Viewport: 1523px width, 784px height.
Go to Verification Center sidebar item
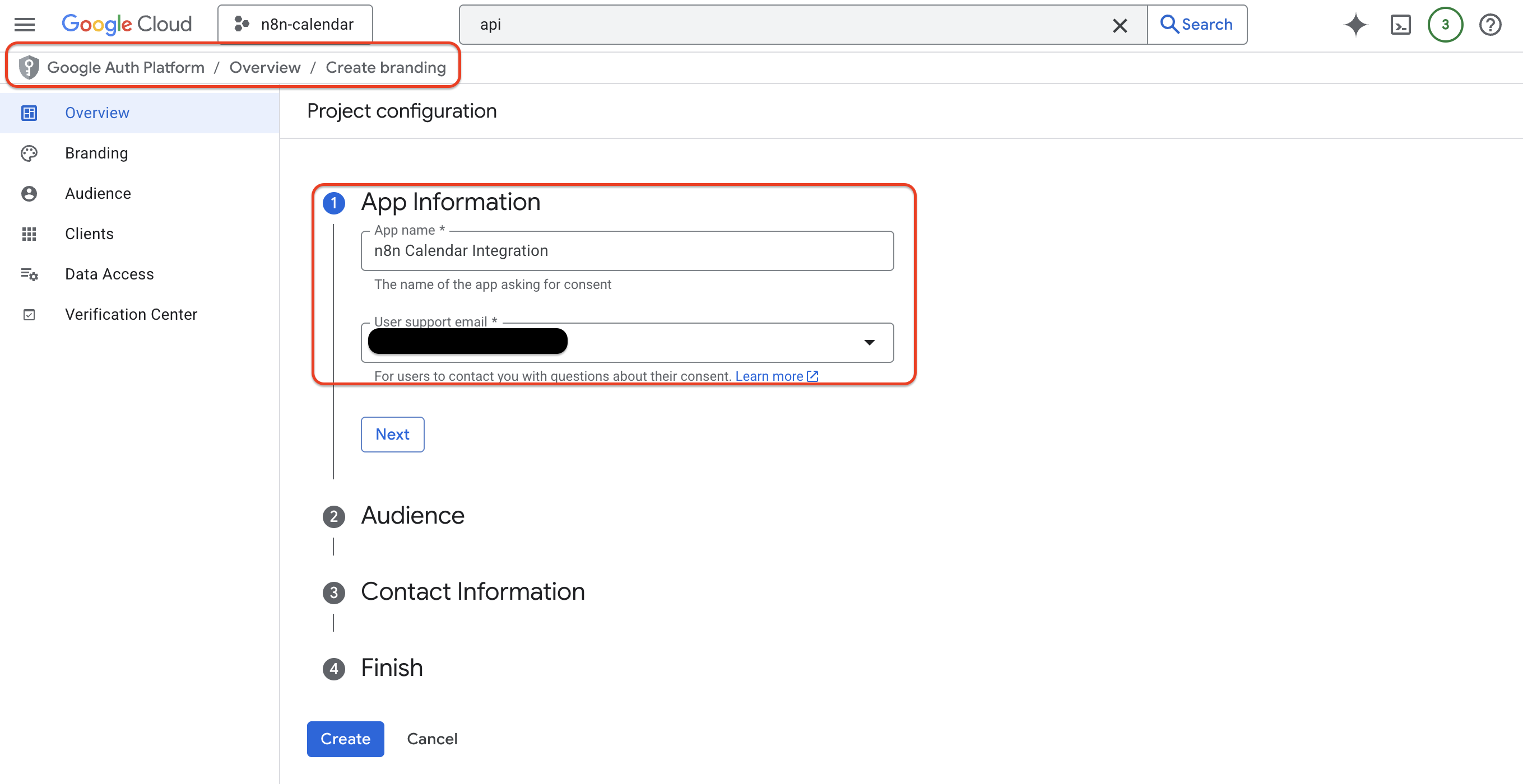pos(131,314)
